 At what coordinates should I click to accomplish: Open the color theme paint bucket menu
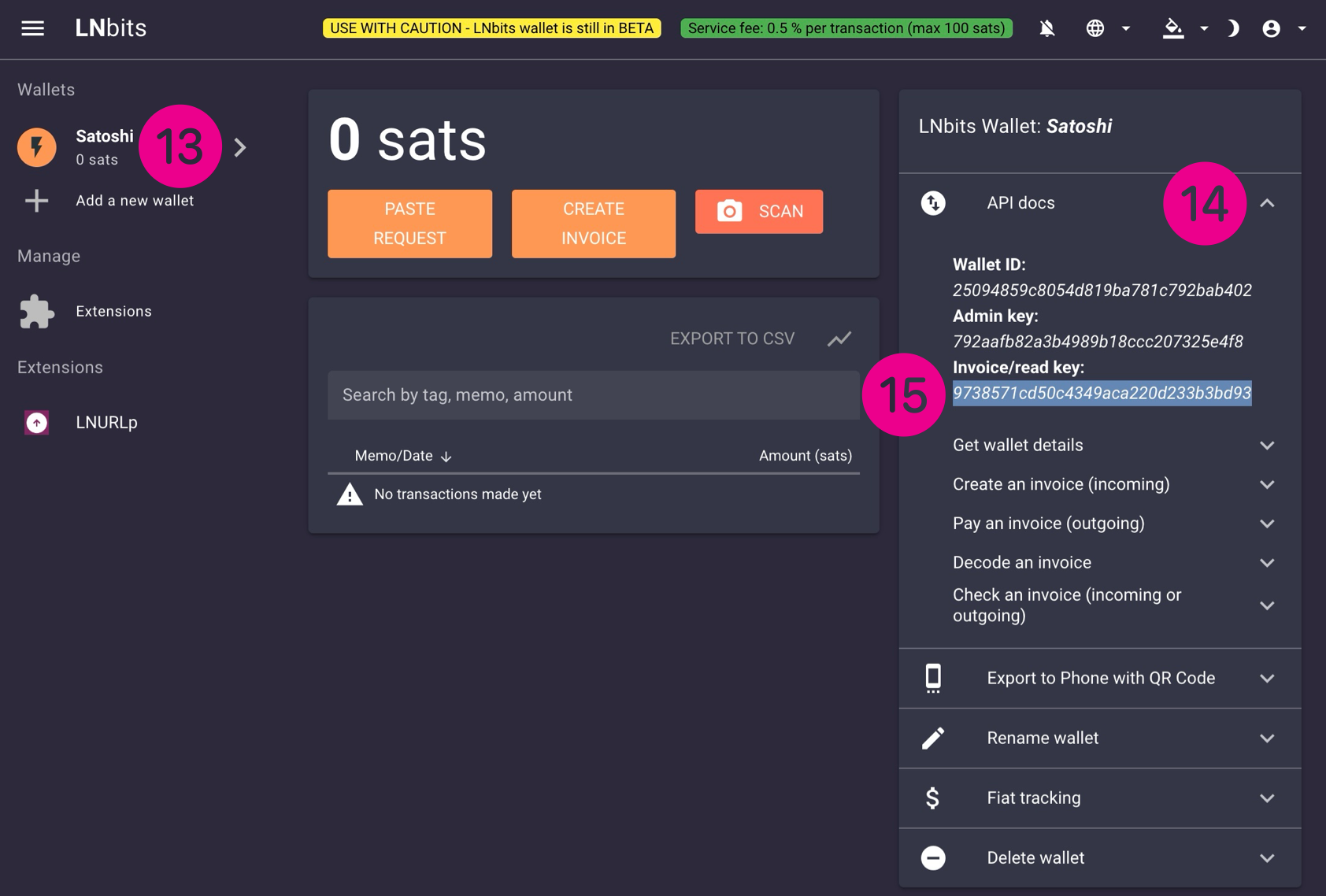1173,28
